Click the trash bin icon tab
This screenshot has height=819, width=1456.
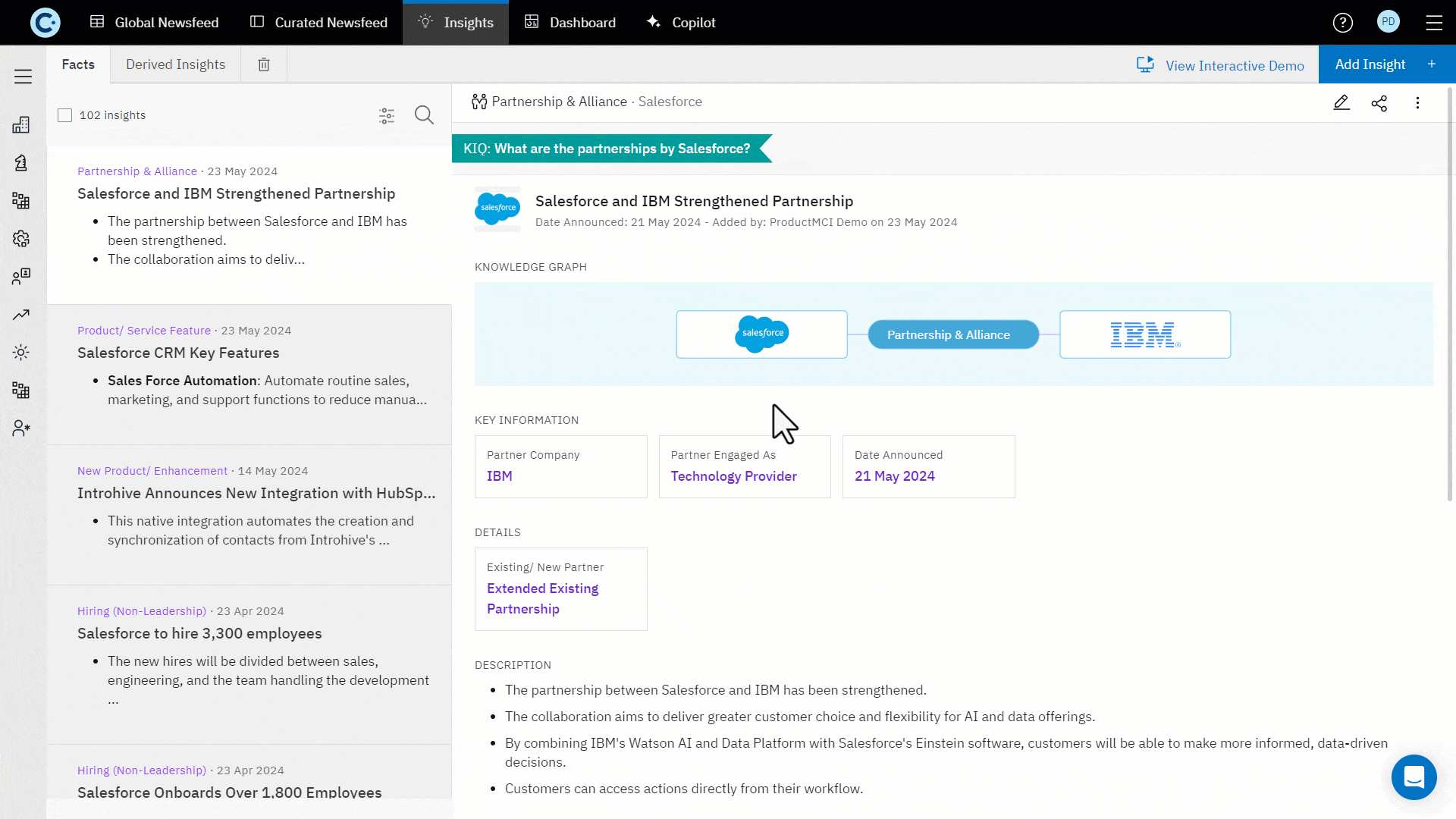pyautogui.click(x=264, y=64)
